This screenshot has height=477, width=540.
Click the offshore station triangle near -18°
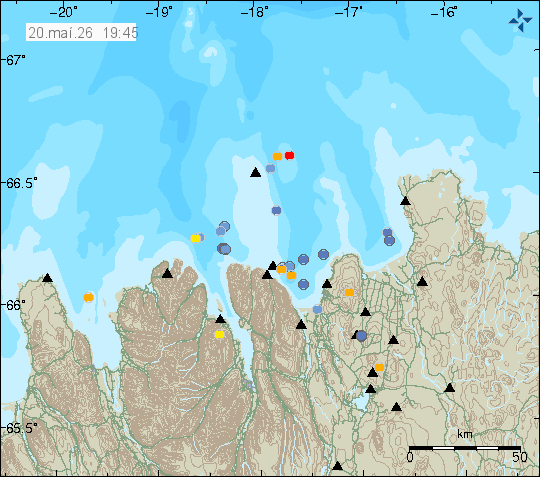(256, 172)
